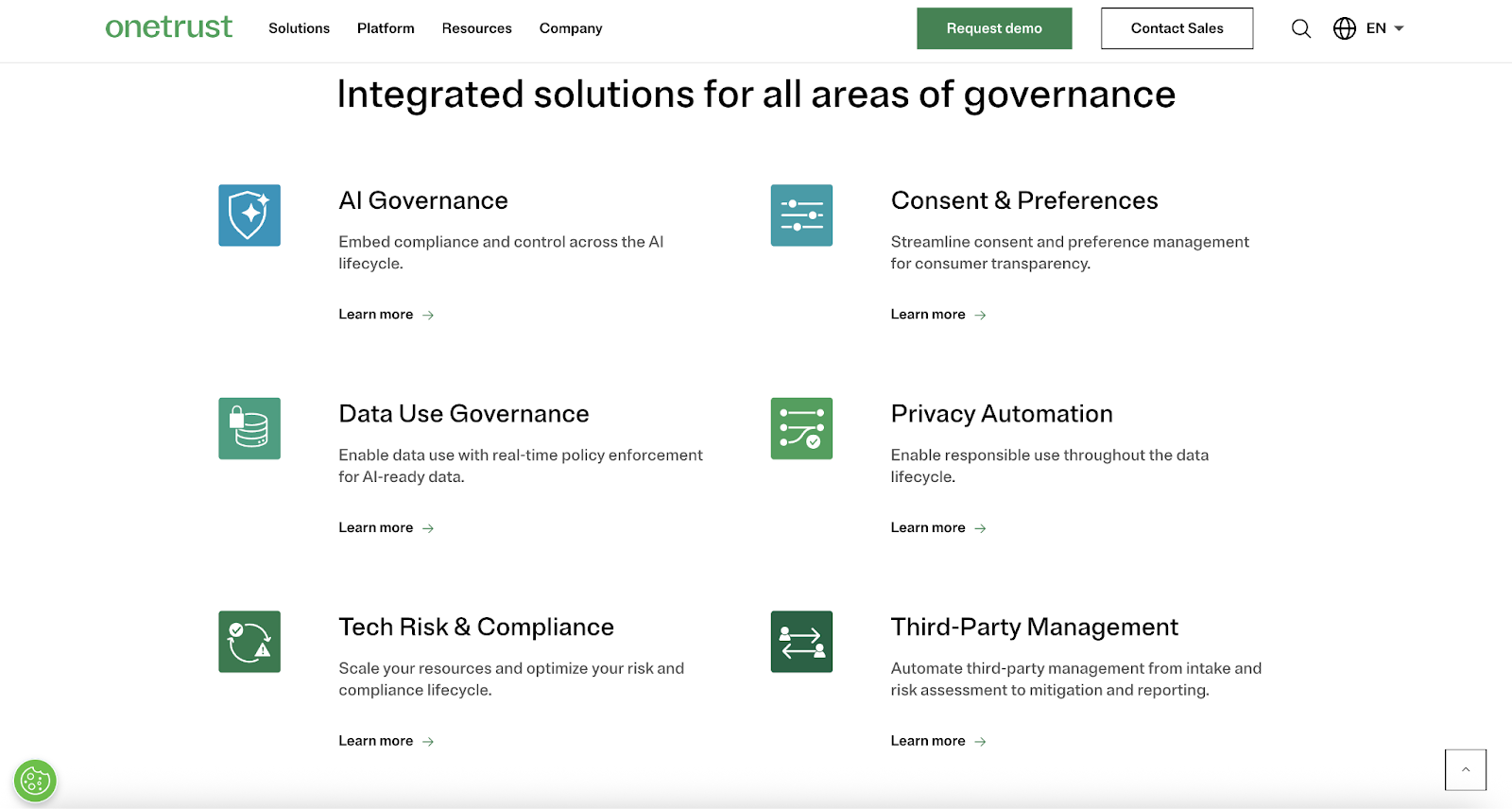Follow Learn more under Data Use Governance

376,527
